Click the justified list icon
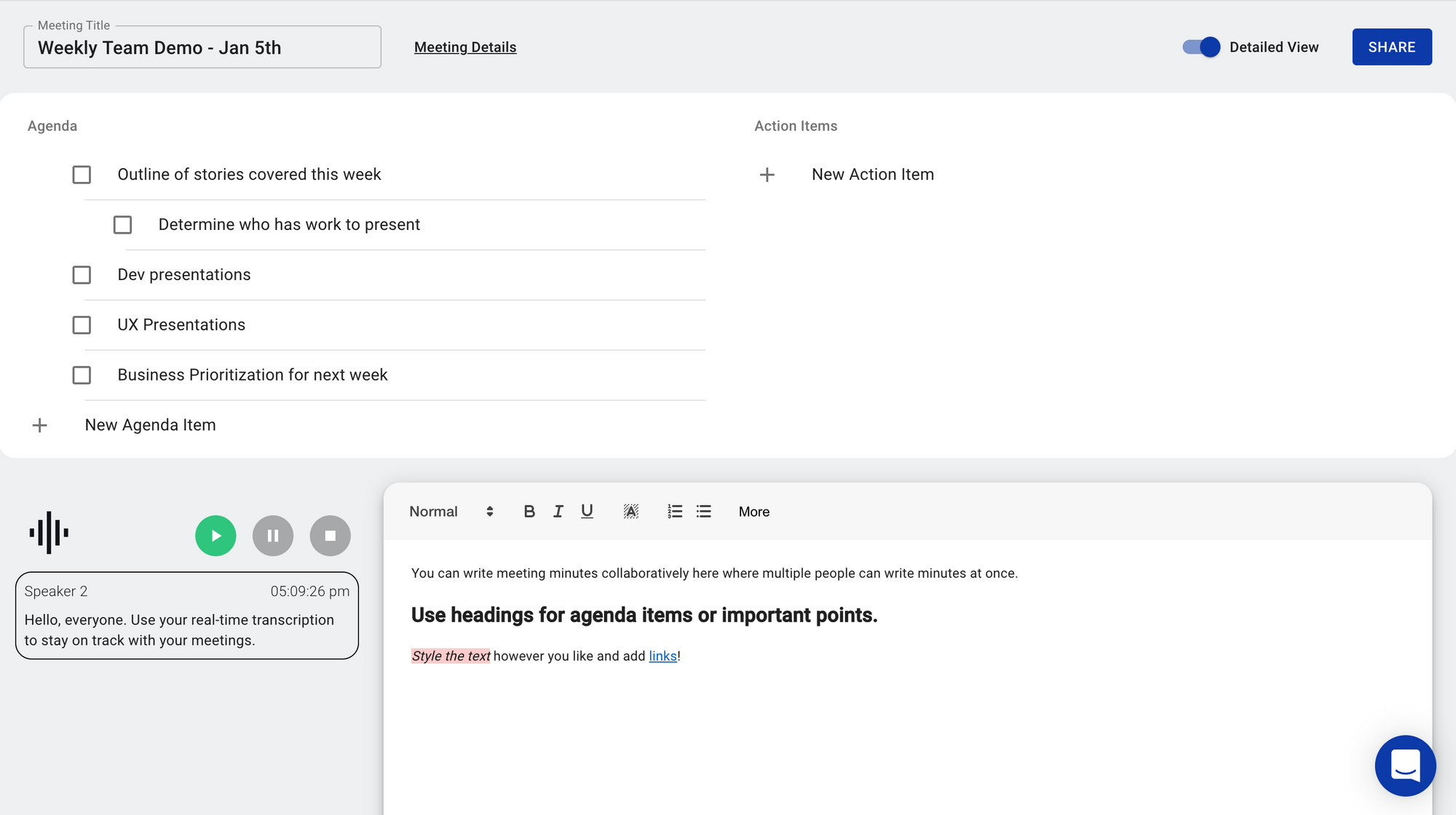The height and width of the screenshot is (815, 1456). (x=704, y=511)
